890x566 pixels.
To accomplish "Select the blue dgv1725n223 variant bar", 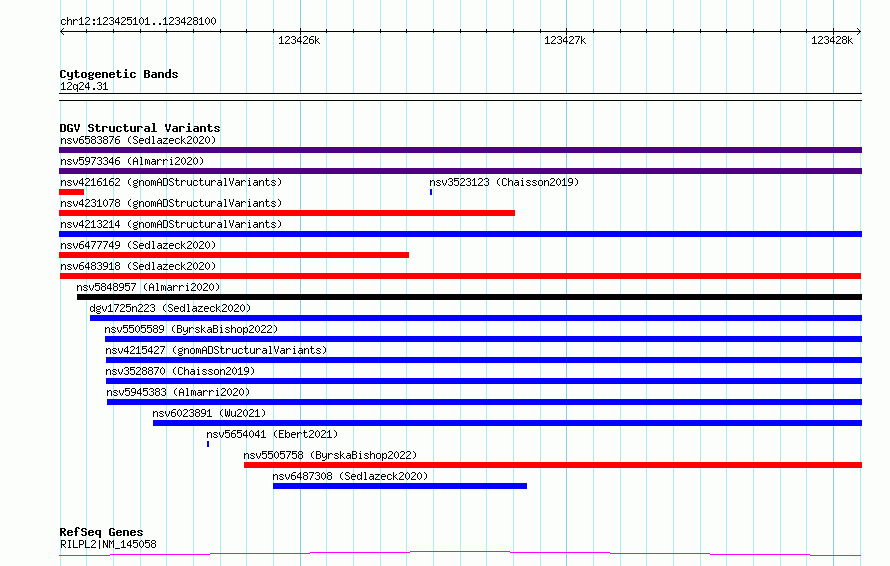I will point(476,318).
